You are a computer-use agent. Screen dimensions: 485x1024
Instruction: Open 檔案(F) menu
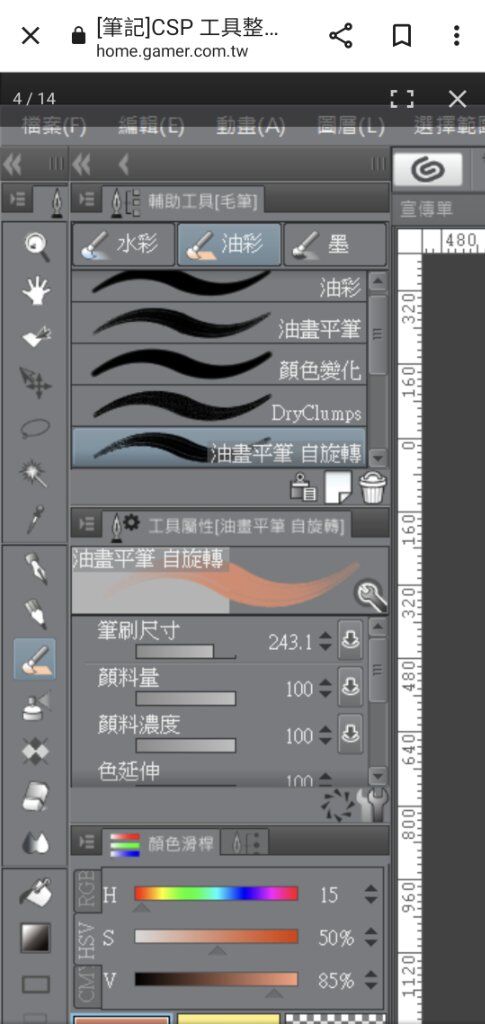point(54,125)
